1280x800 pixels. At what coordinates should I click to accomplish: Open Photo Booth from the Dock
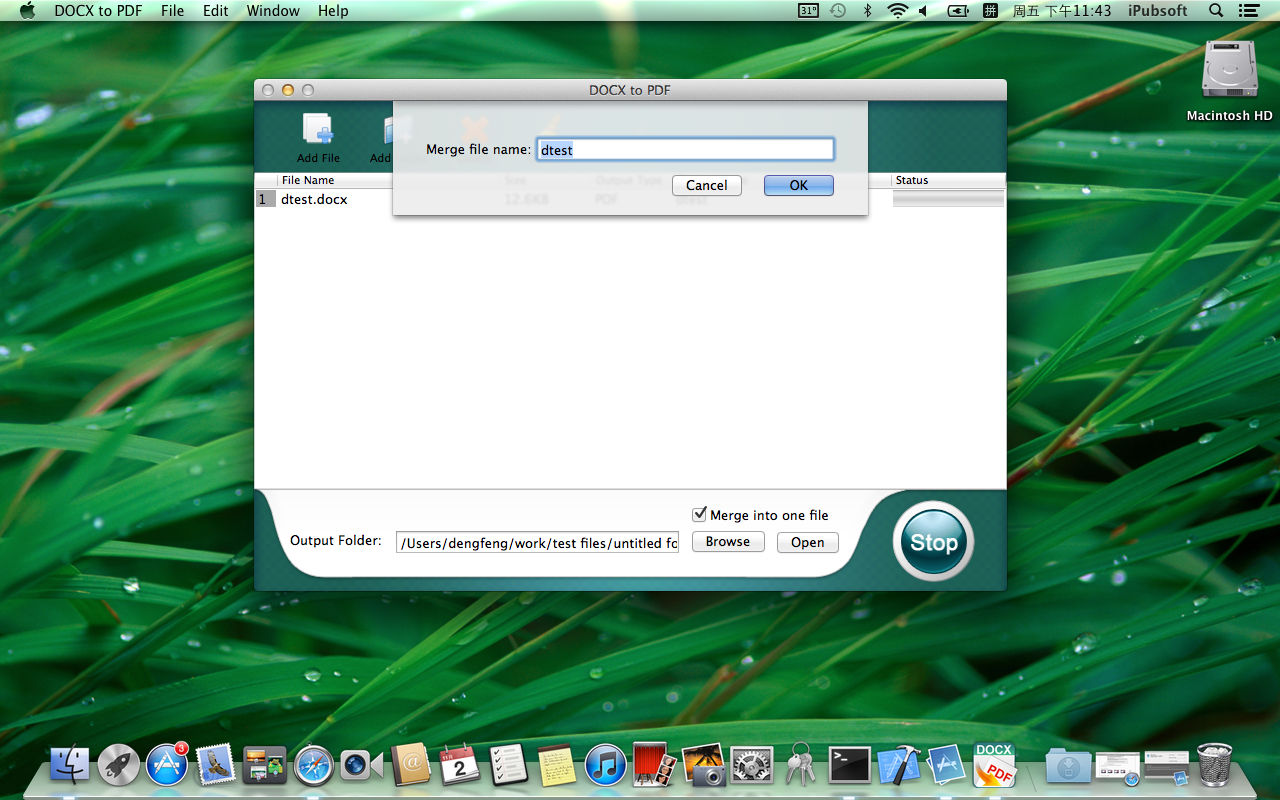click(x=654, y=766)
